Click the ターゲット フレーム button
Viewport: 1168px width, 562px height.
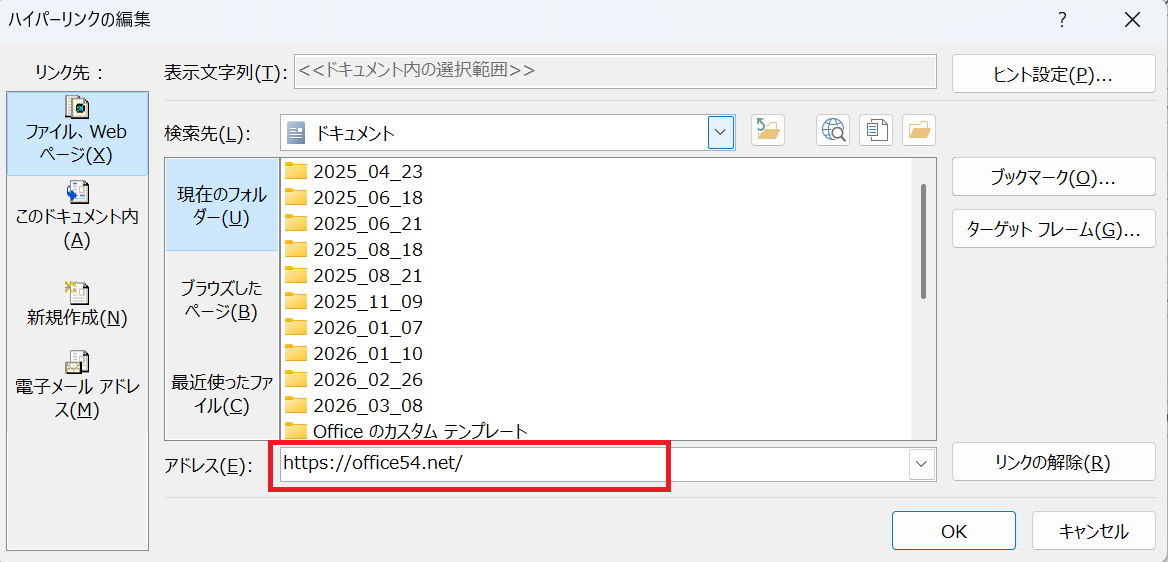(x=1053, y=228)
